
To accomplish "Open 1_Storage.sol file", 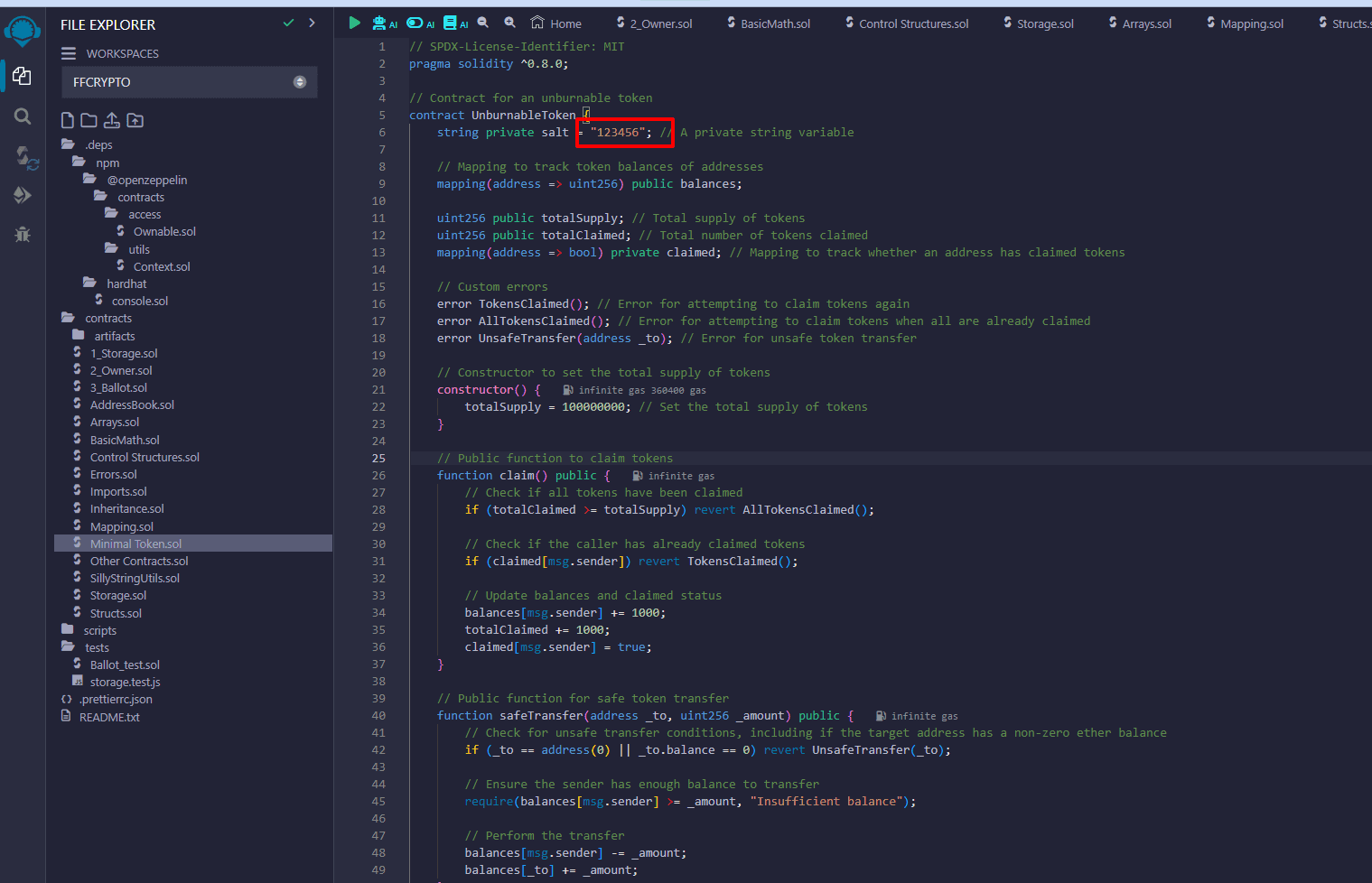I will (116, 353).
